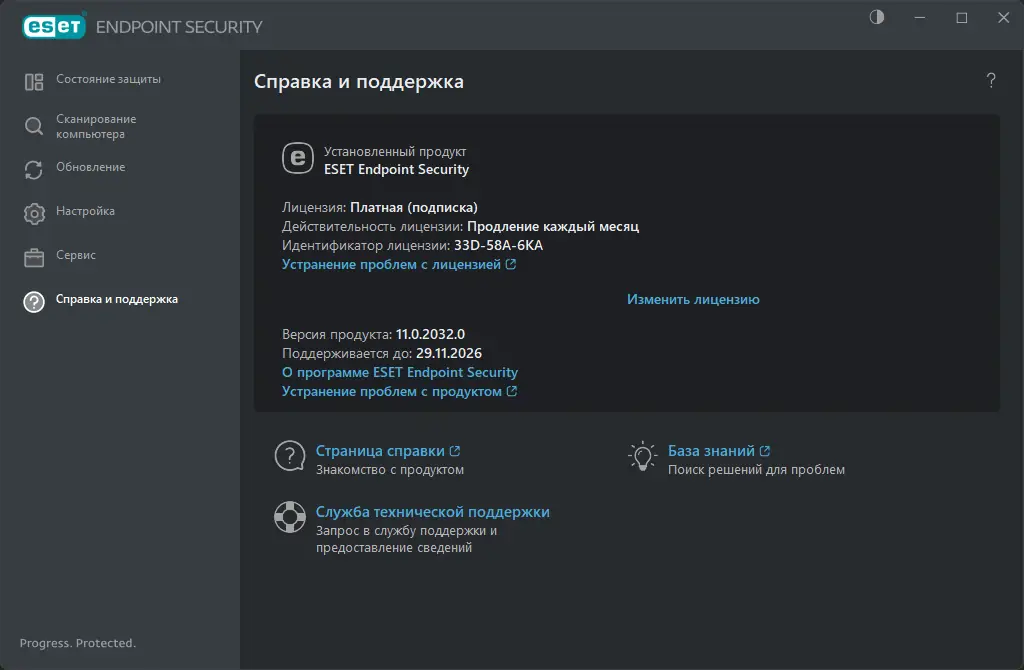Image resolution: width=1024 pixels, height=670 pixels.
Task: Click О программе ESET Endpoint Security
Action: [x=400, y=372]
